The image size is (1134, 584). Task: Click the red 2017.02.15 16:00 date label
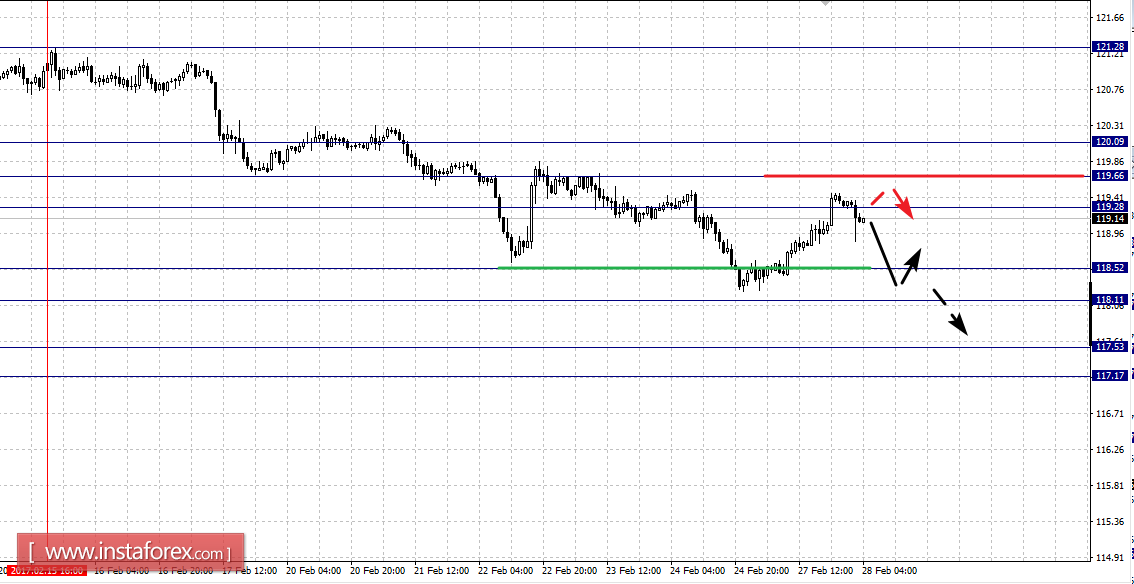(47, 570)
